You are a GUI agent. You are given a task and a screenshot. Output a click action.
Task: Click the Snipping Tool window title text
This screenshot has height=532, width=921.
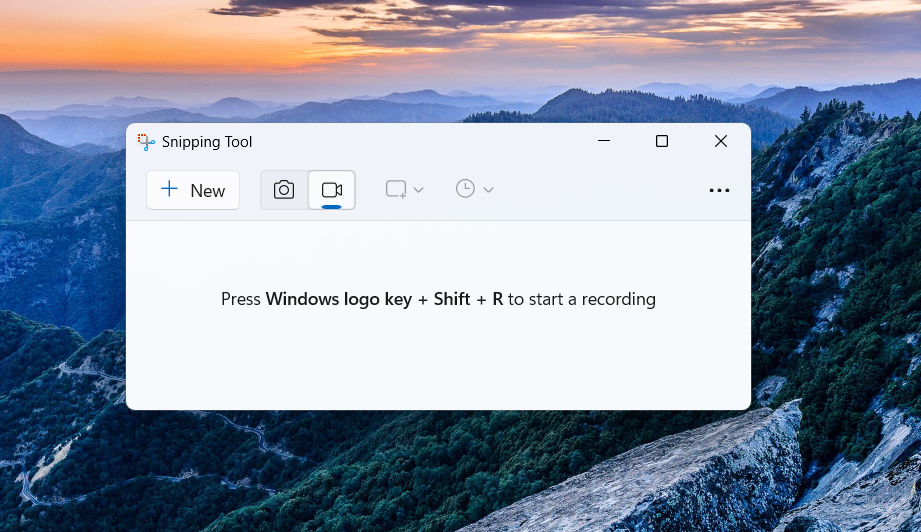pos(207,142)
